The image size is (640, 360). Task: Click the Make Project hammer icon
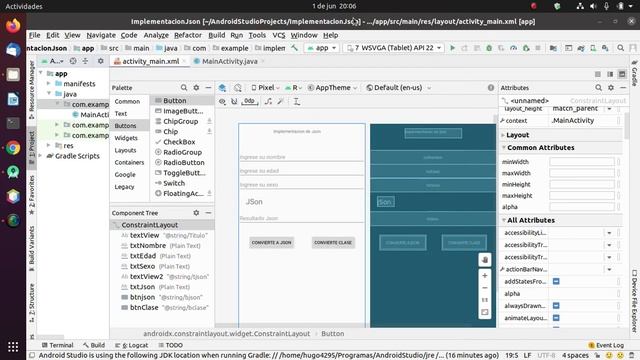coord(294,48)
